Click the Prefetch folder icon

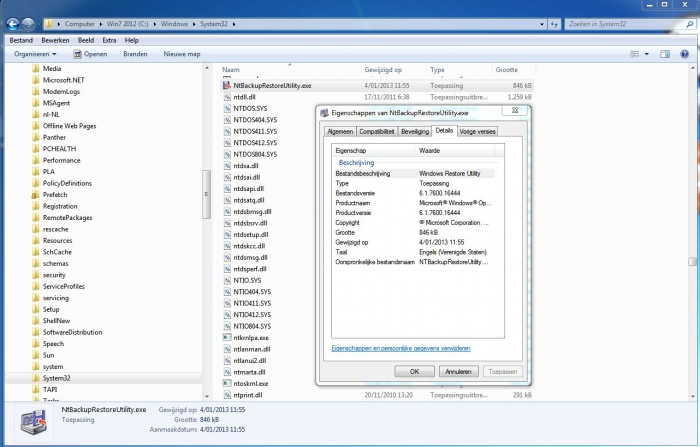pos(36,195)
